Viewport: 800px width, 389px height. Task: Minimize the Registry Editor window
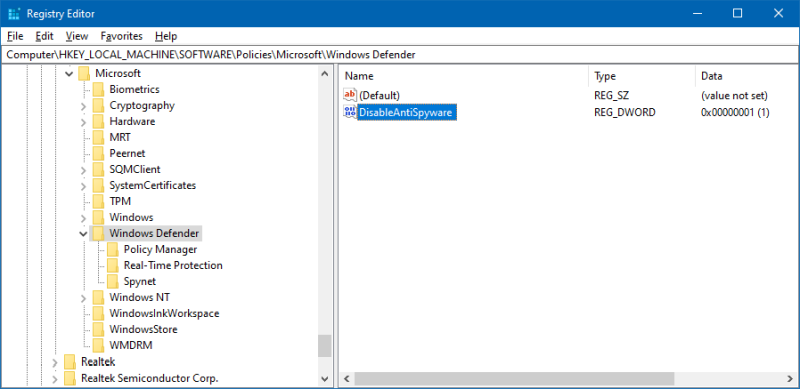pyautogui.click(x=697, y=14)
